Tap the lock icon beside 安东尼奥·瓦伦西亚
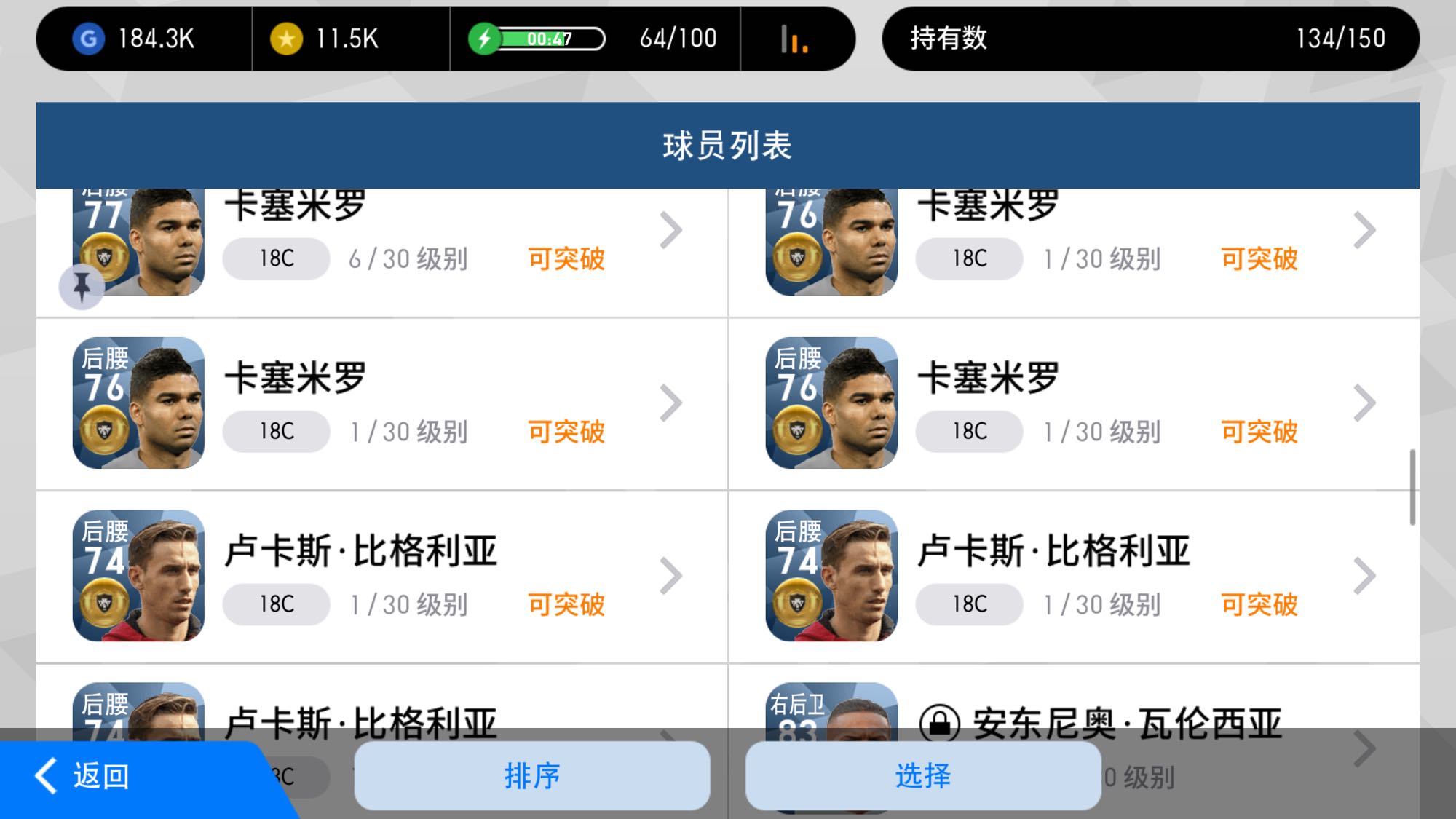Image resolution: width=1456 pixels, height=819 pixels. click(x=940, y=723)
